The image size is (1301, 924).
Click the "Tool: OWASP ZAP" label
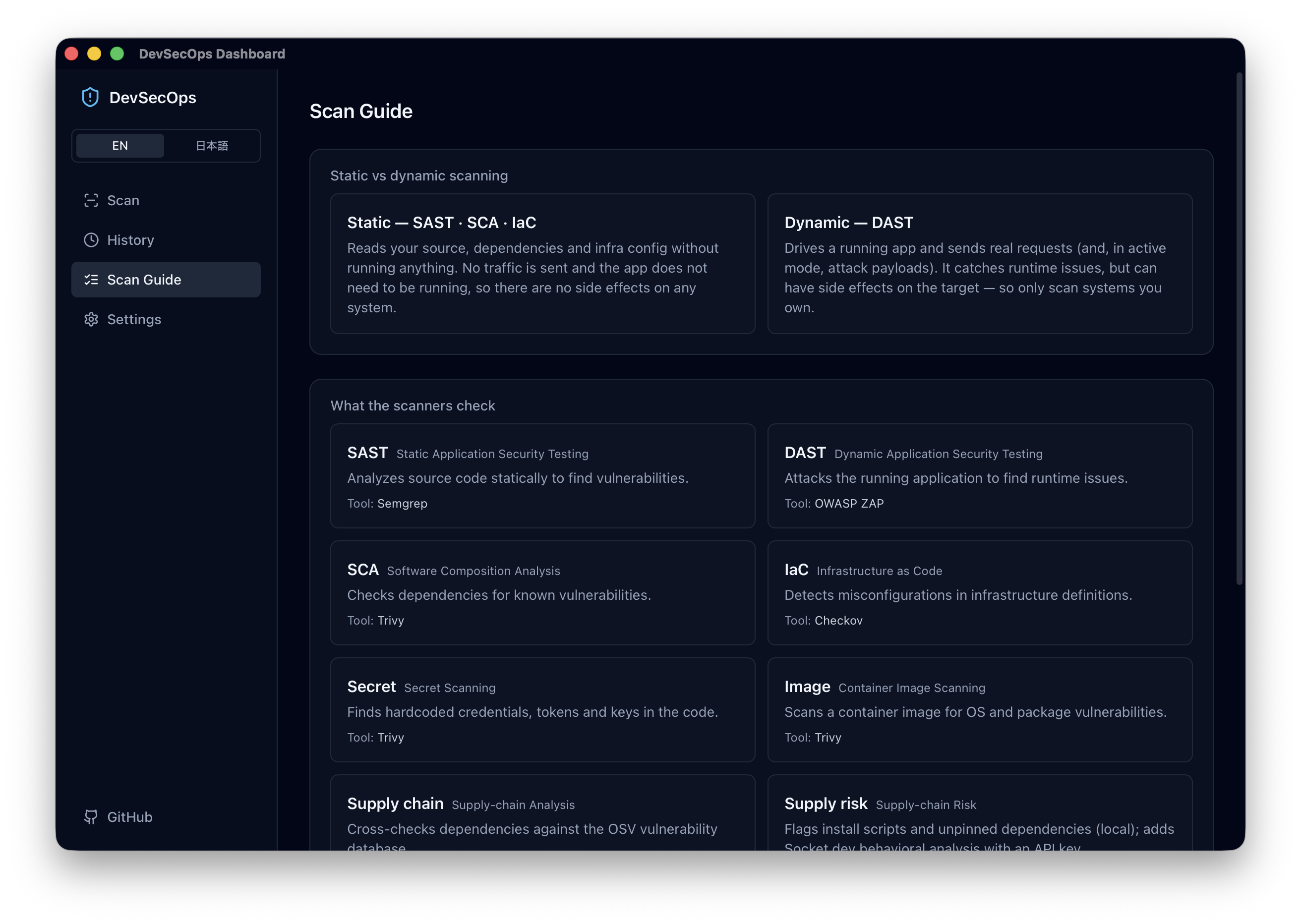pos(834,504)
